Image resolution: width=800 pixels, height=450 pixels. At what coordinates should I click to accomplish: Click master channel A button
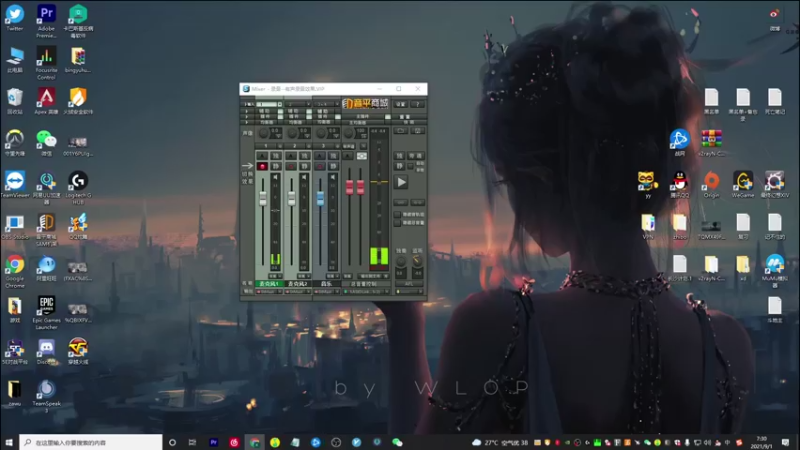pos(348,156)
